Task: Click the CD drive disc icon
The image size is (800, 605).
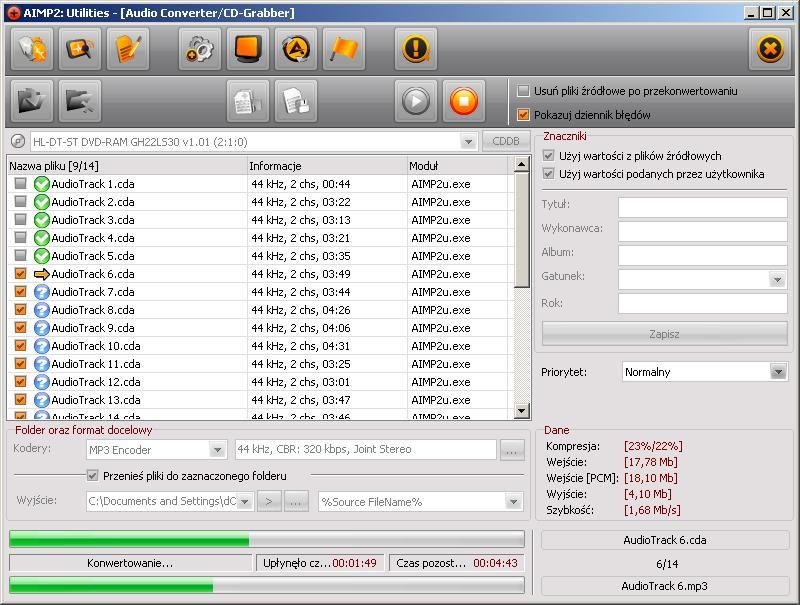Action: (18, 141)
